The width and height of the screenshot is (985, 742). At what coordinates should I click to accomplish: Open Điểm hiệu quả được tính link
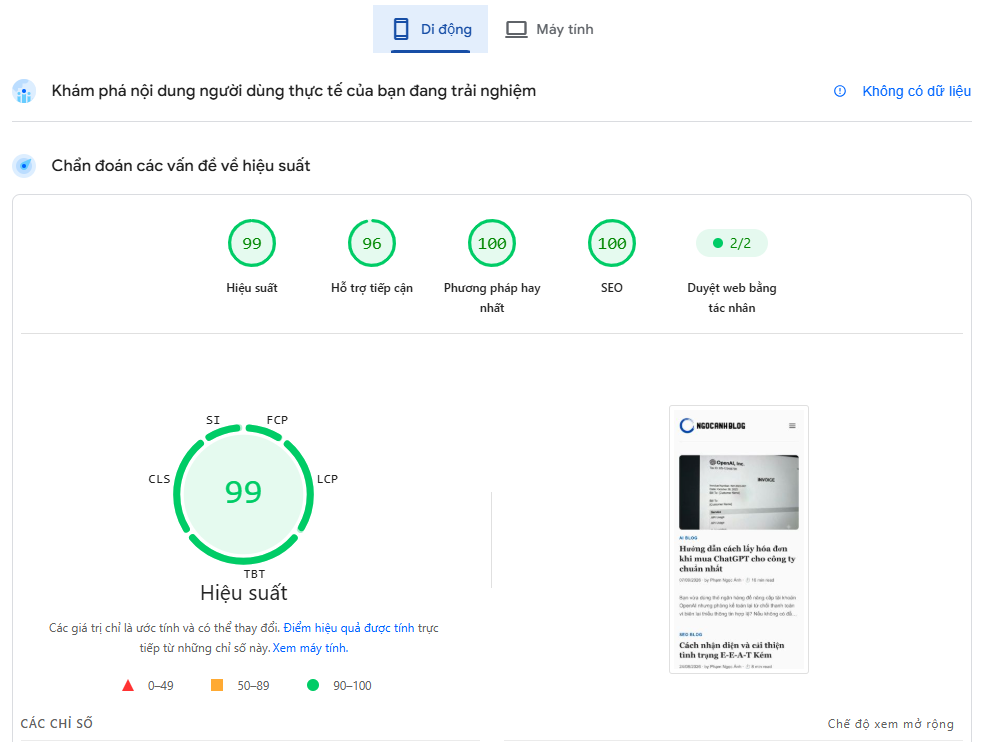[x=349, y=628]
